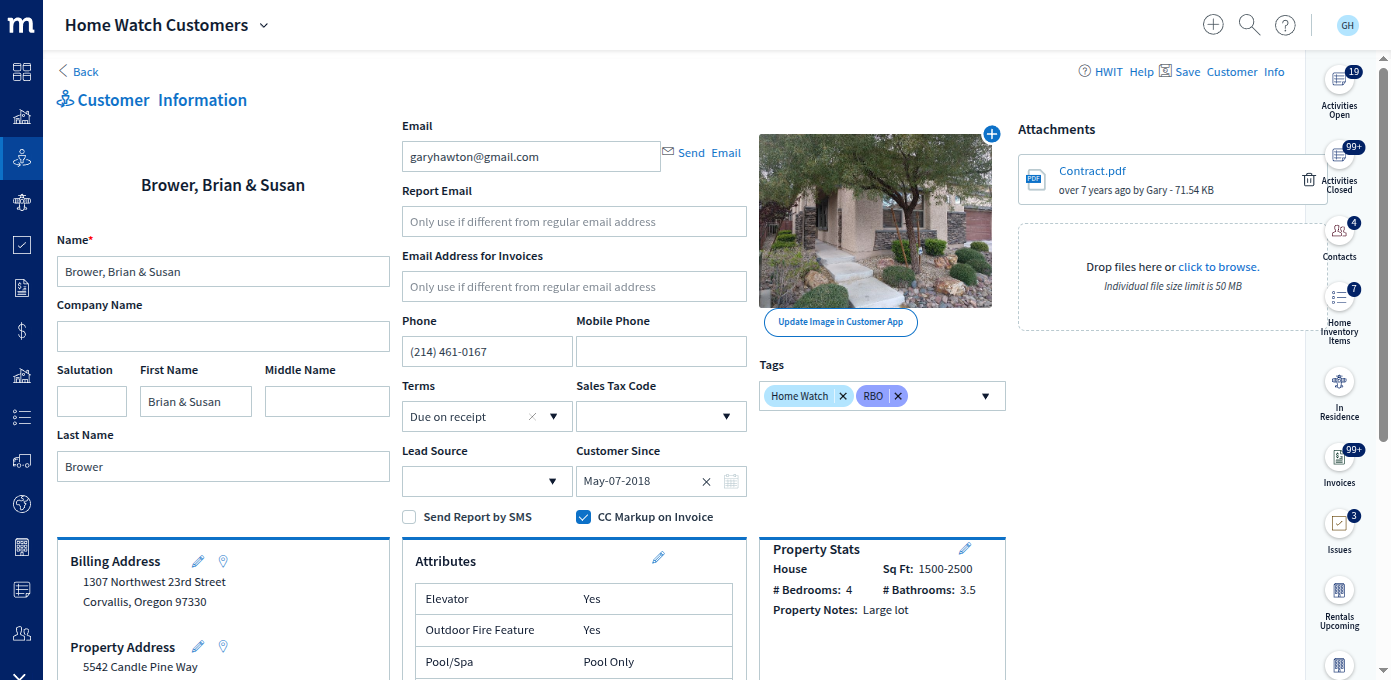Click the m logo home icon
The image size is (1391, 680).
(21, 25)
